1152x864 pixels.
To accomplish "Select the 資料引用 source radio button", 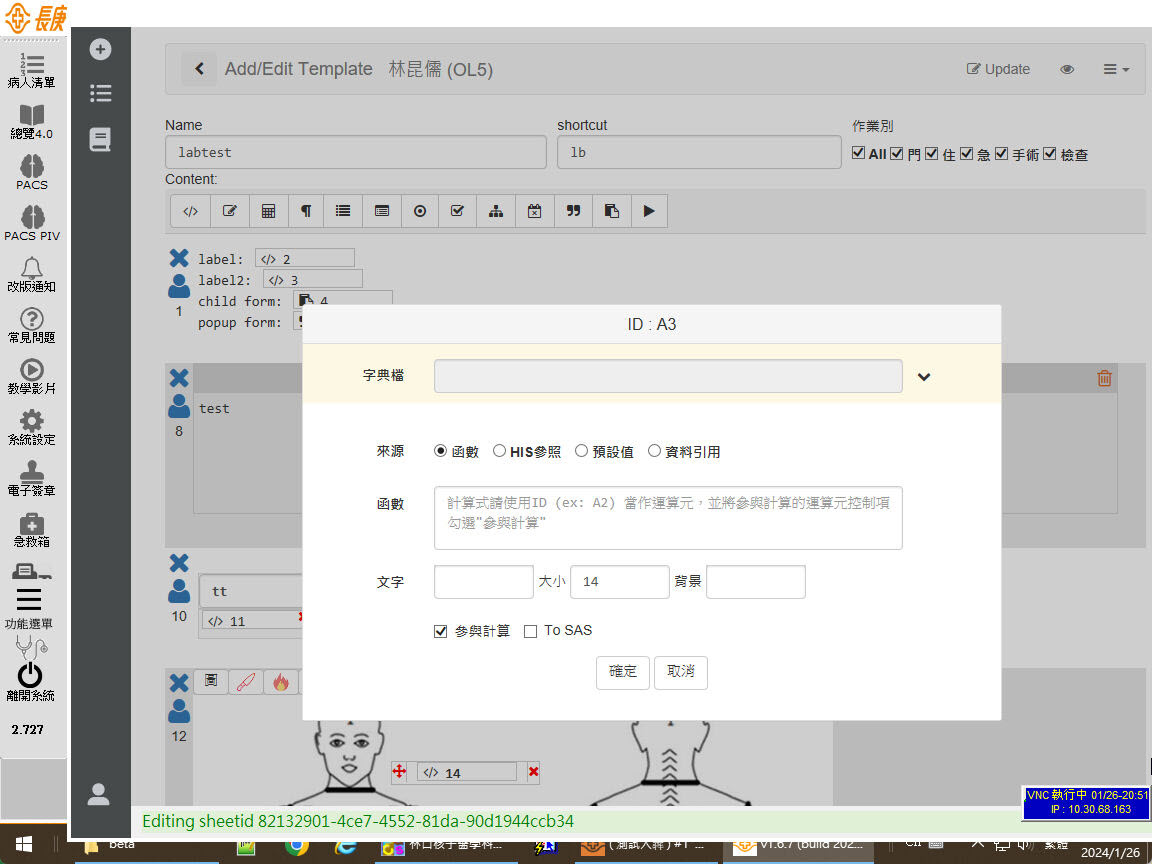I will (655, 451).
